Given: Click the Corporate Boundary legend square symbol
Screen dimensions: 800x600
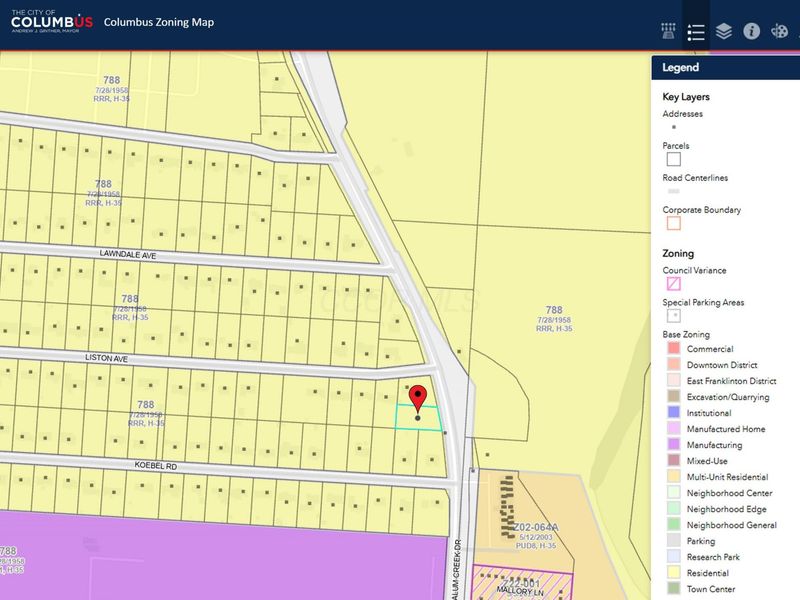Looking at the screenshot, I should (673, 223).
